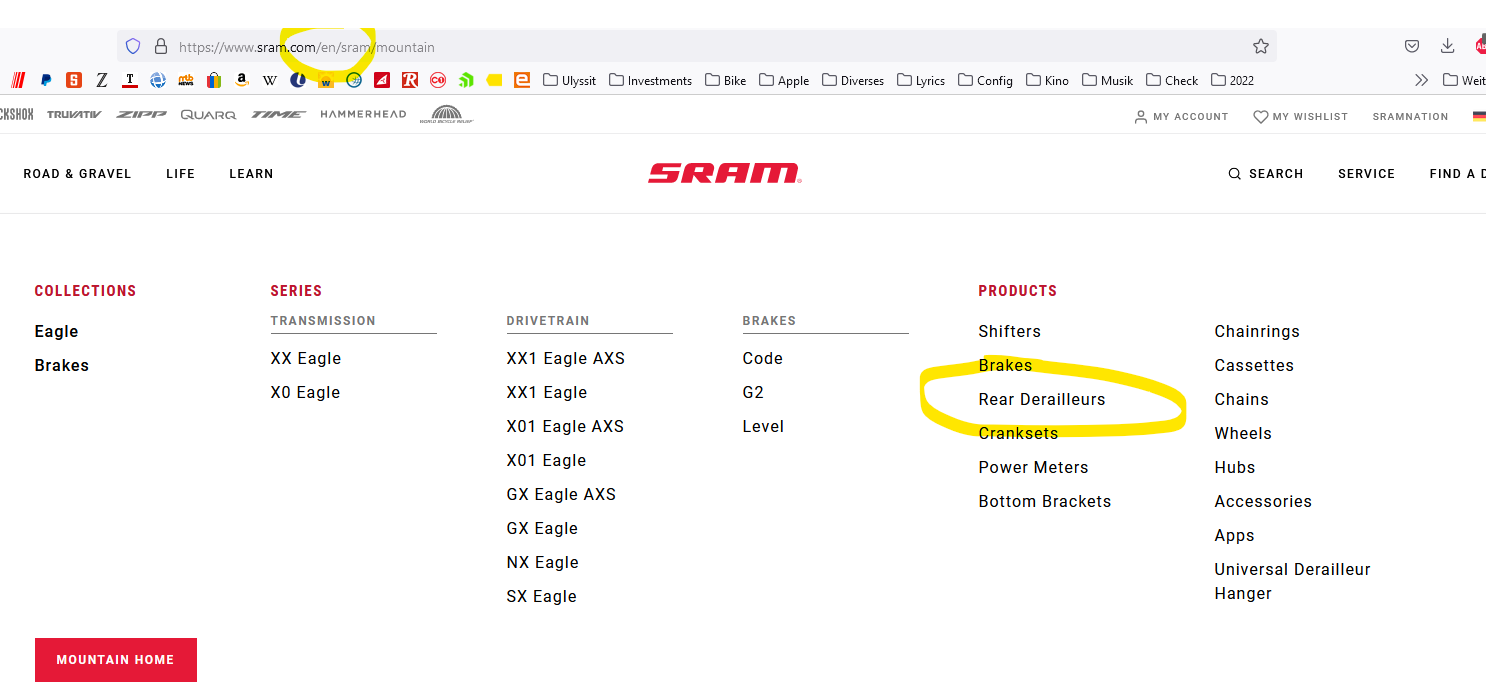
Task: Click the URL address bar field
Action: coord(700,47)
